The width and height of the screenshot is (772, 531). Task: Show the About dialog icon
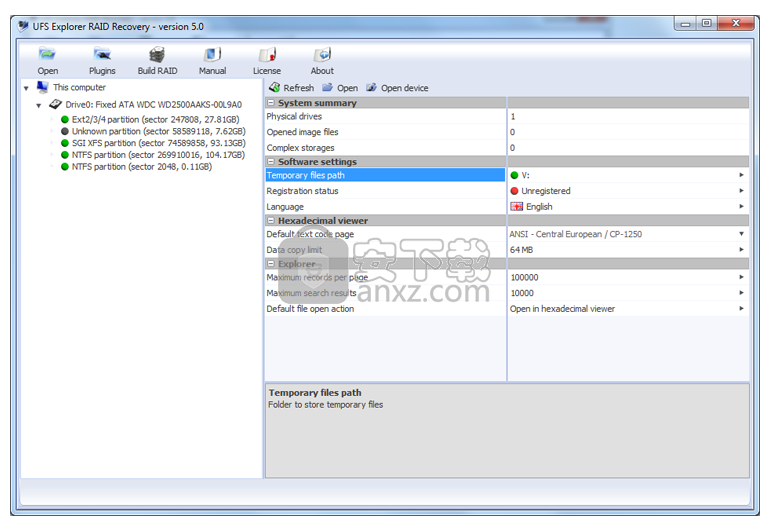(322, 54)
